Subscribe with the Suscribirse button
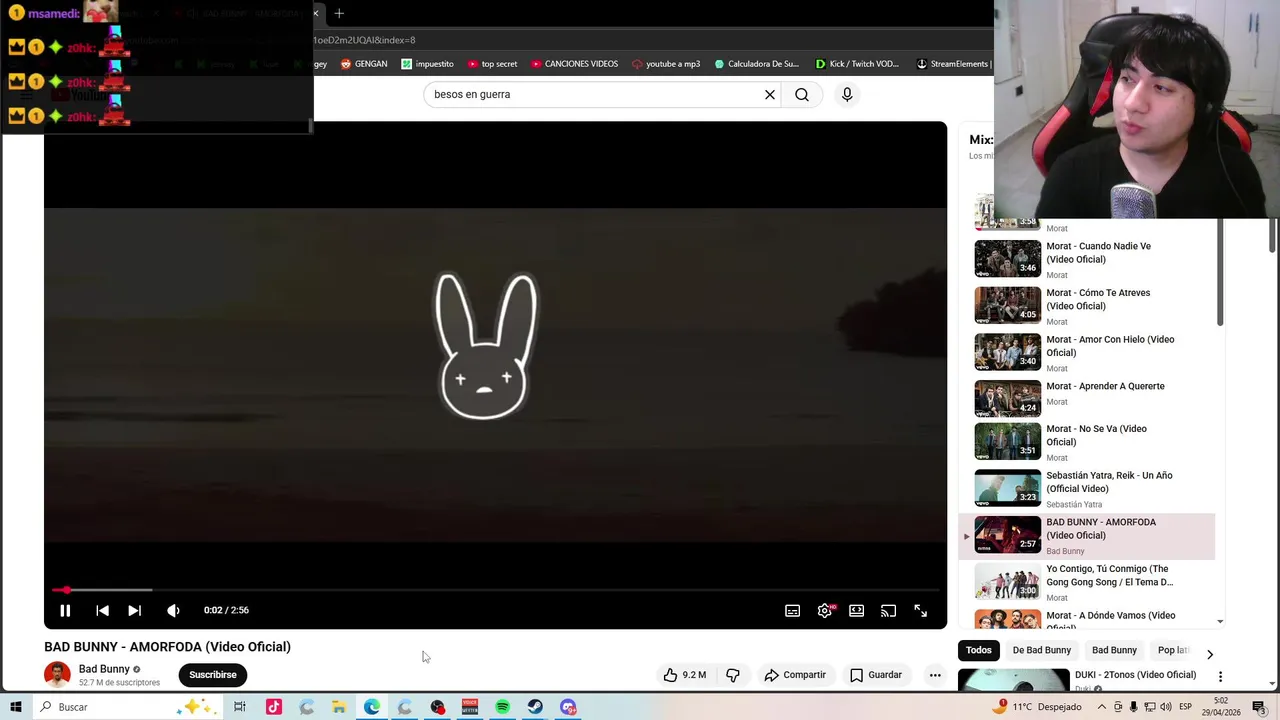This screenshot has width=1280, height=720. point(213,675)
